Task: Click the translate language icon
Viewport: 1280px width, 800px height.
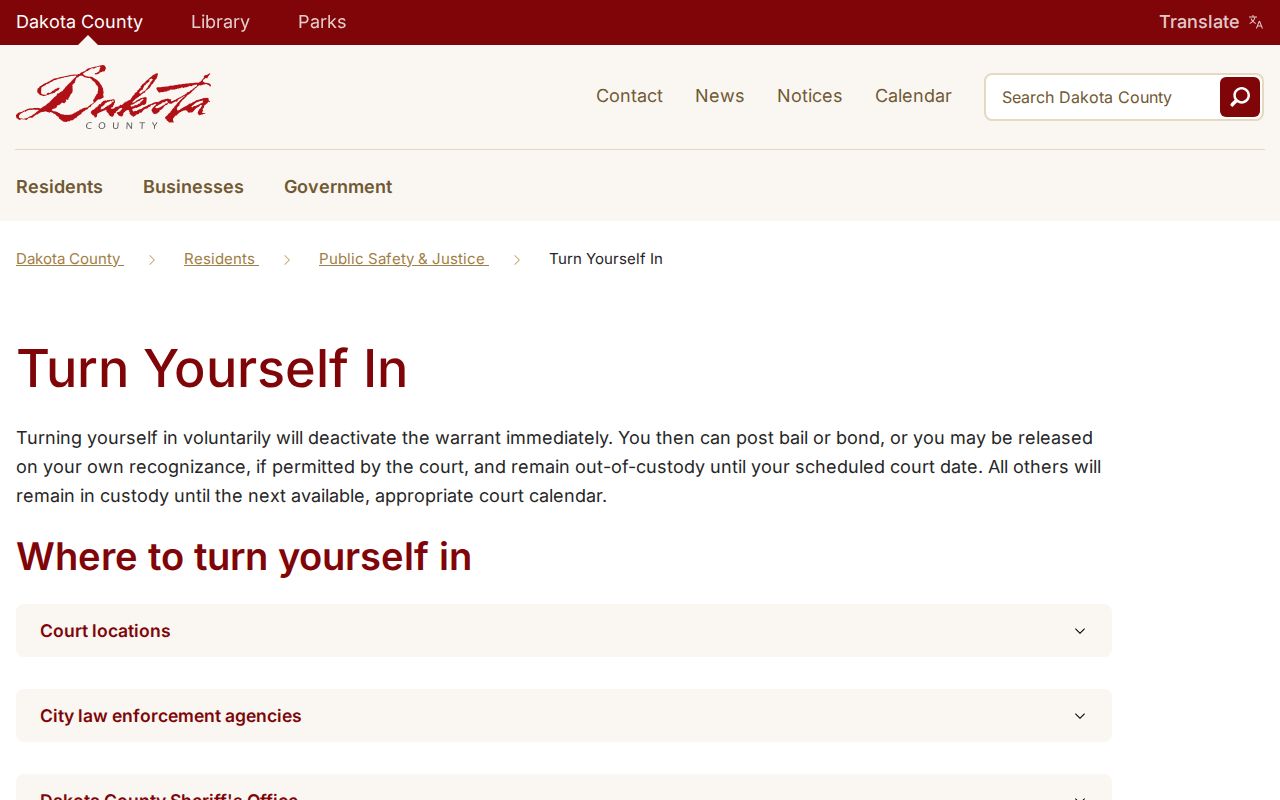Action: [x=1256, y=22]
